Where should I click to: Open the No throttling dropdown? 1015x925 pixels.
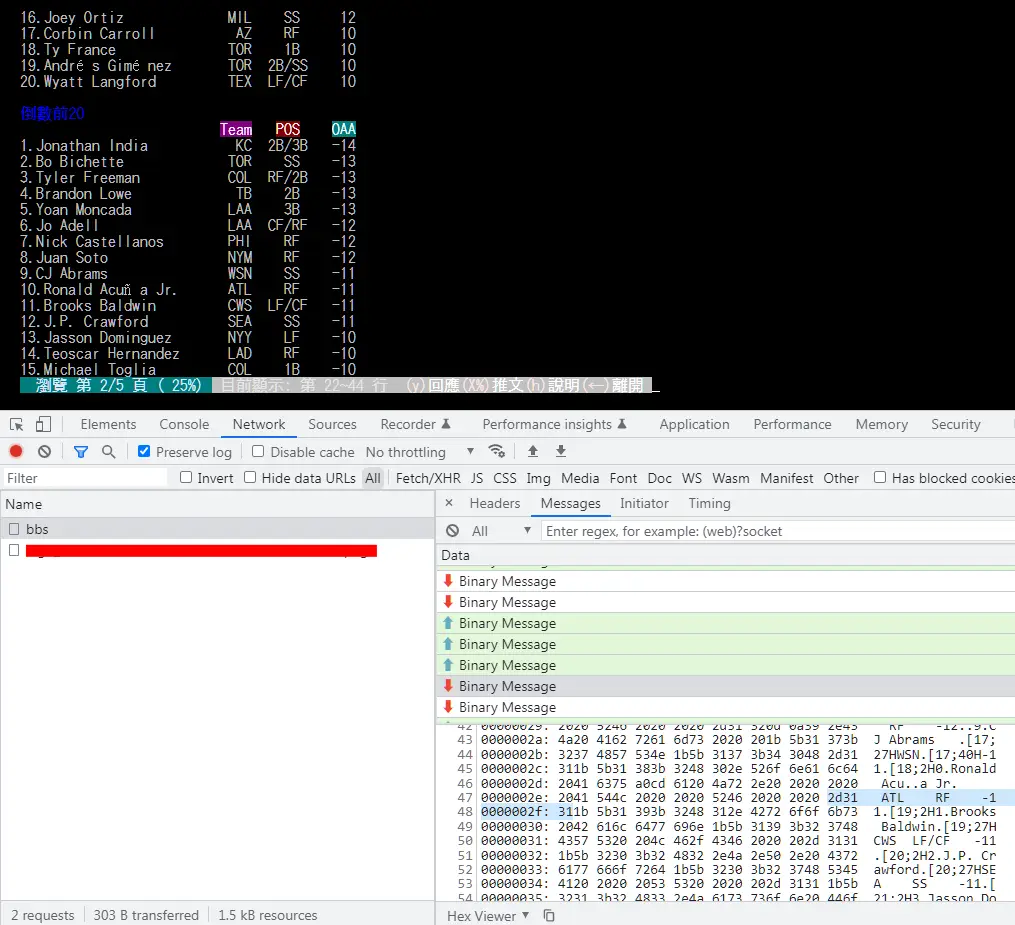pyautogui.click(x=420, y=452)
